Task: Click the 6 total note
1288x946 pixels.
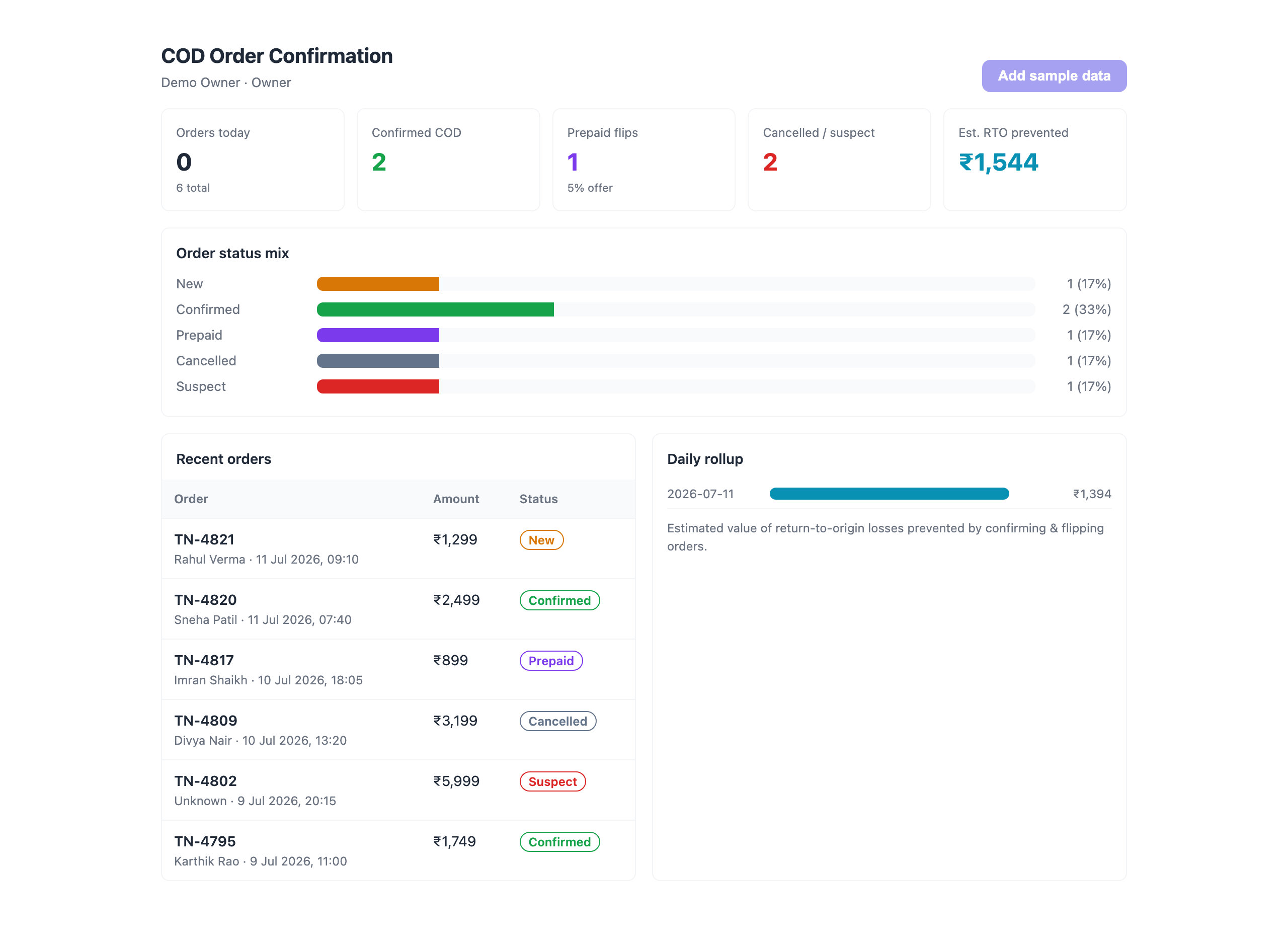Action: (193, 188)
